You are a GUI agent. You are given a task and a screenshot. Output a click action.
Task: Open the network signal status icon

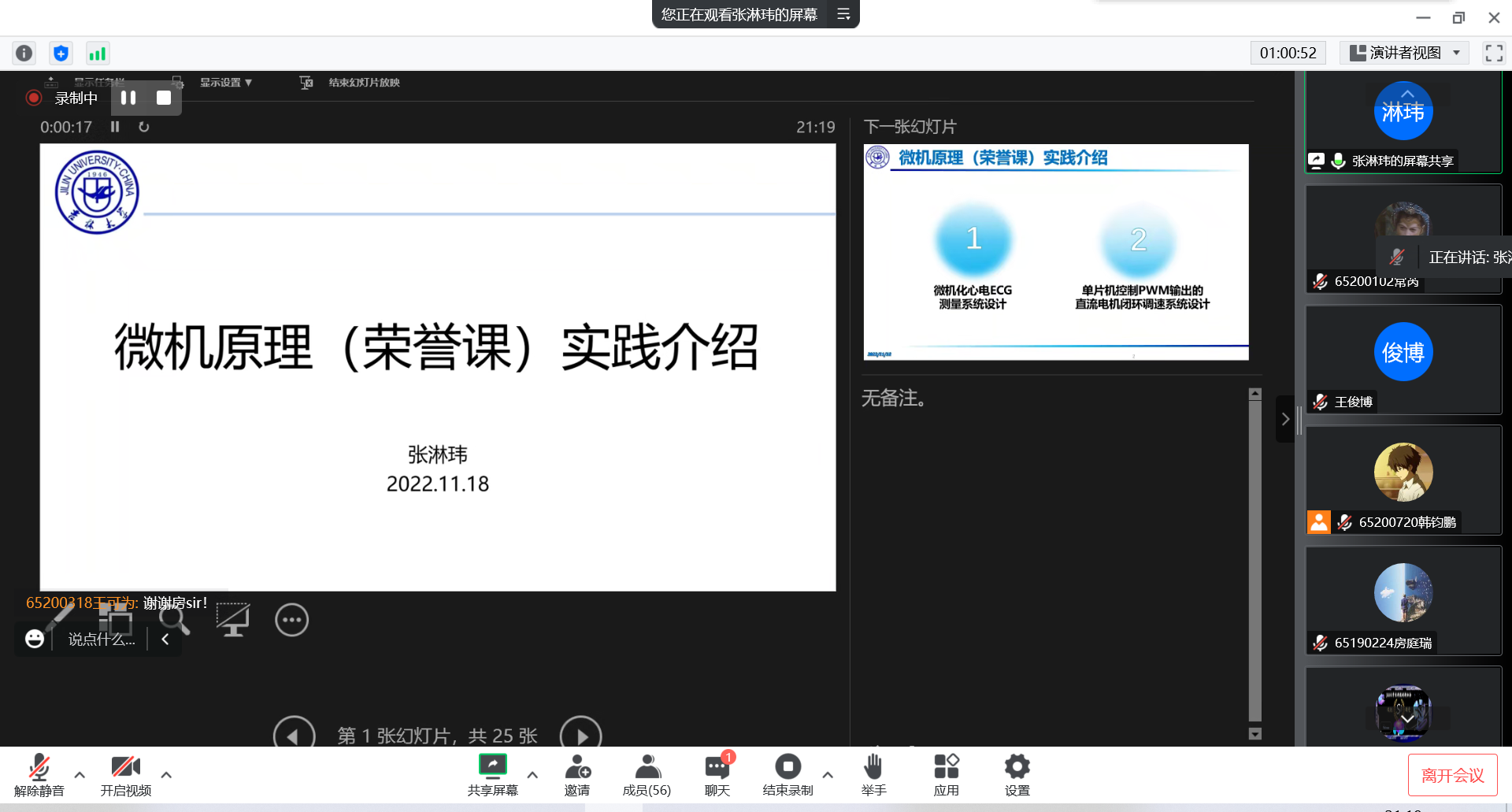point(97,53)
